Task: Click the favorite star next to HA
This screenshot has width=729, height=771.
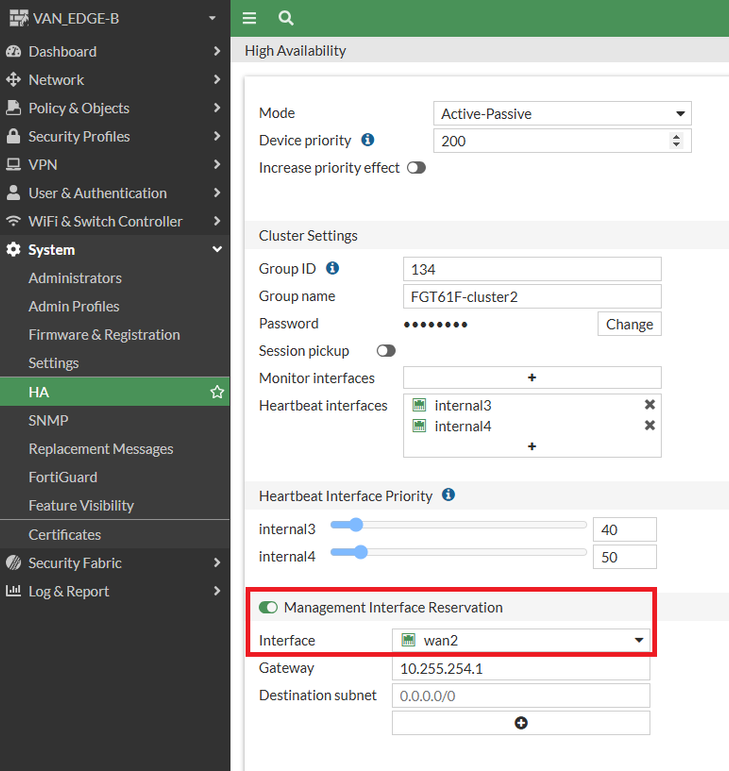Action: coord(217,393)
